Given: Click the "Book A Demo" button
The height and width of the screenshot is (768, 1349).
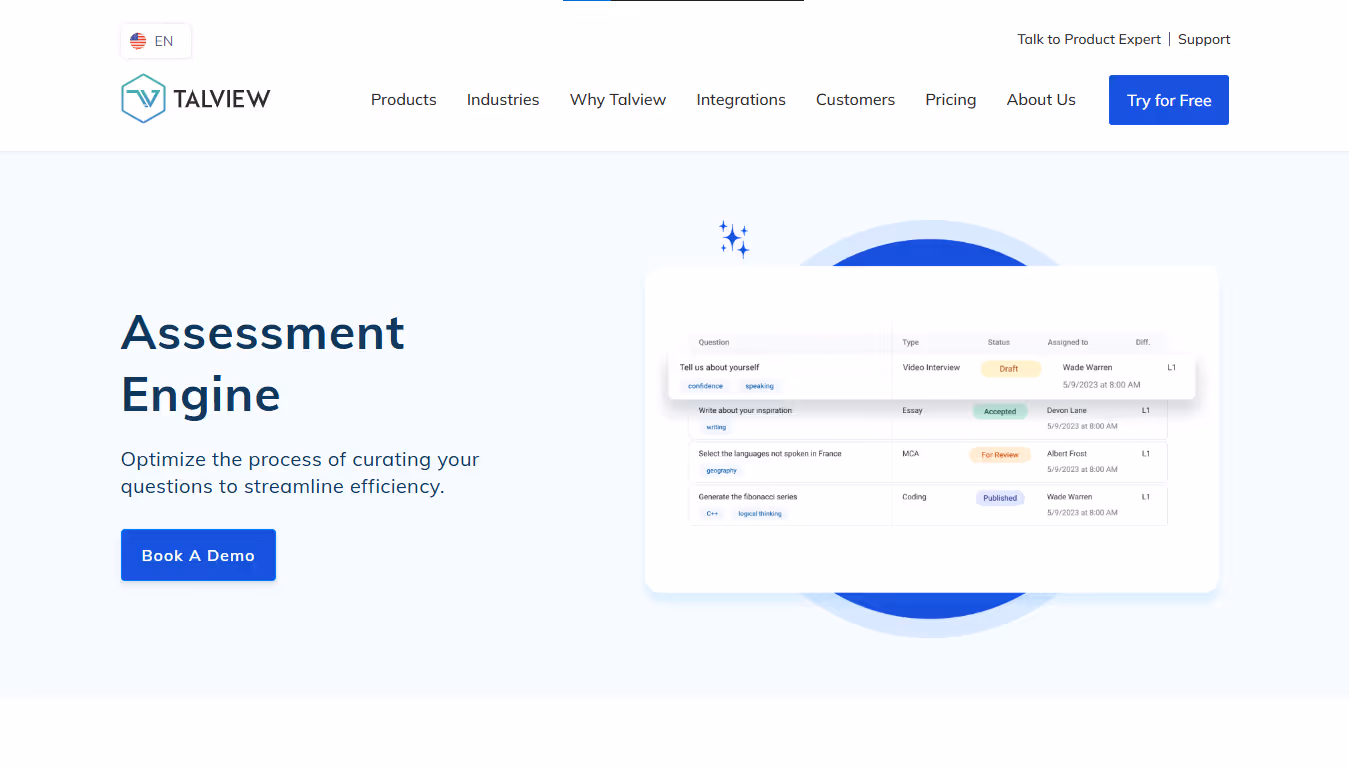Looking at the screenshot, I should coord(198,555).
